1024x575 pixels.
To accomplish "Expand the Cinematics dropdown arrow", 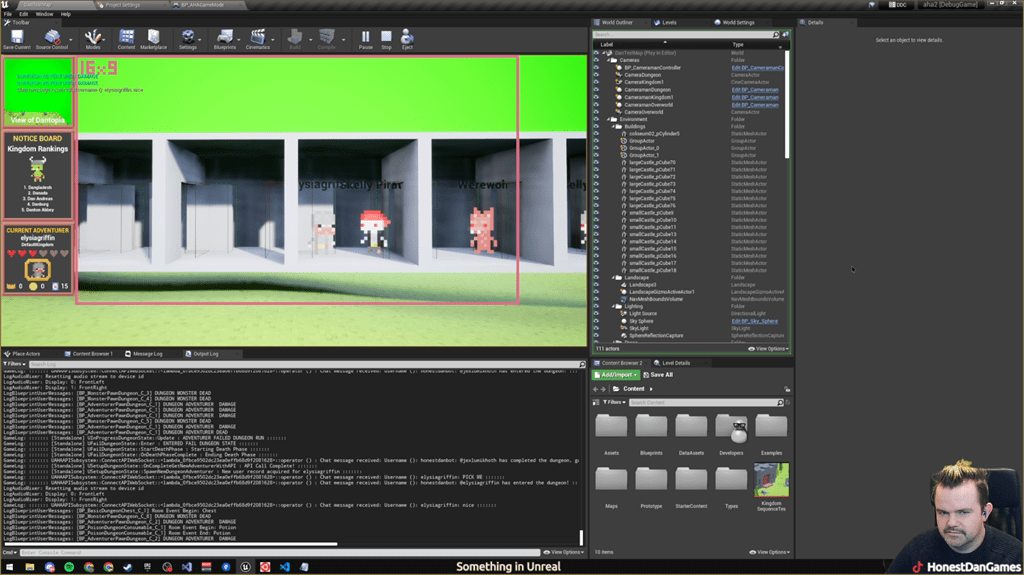I will pos(273,39).
